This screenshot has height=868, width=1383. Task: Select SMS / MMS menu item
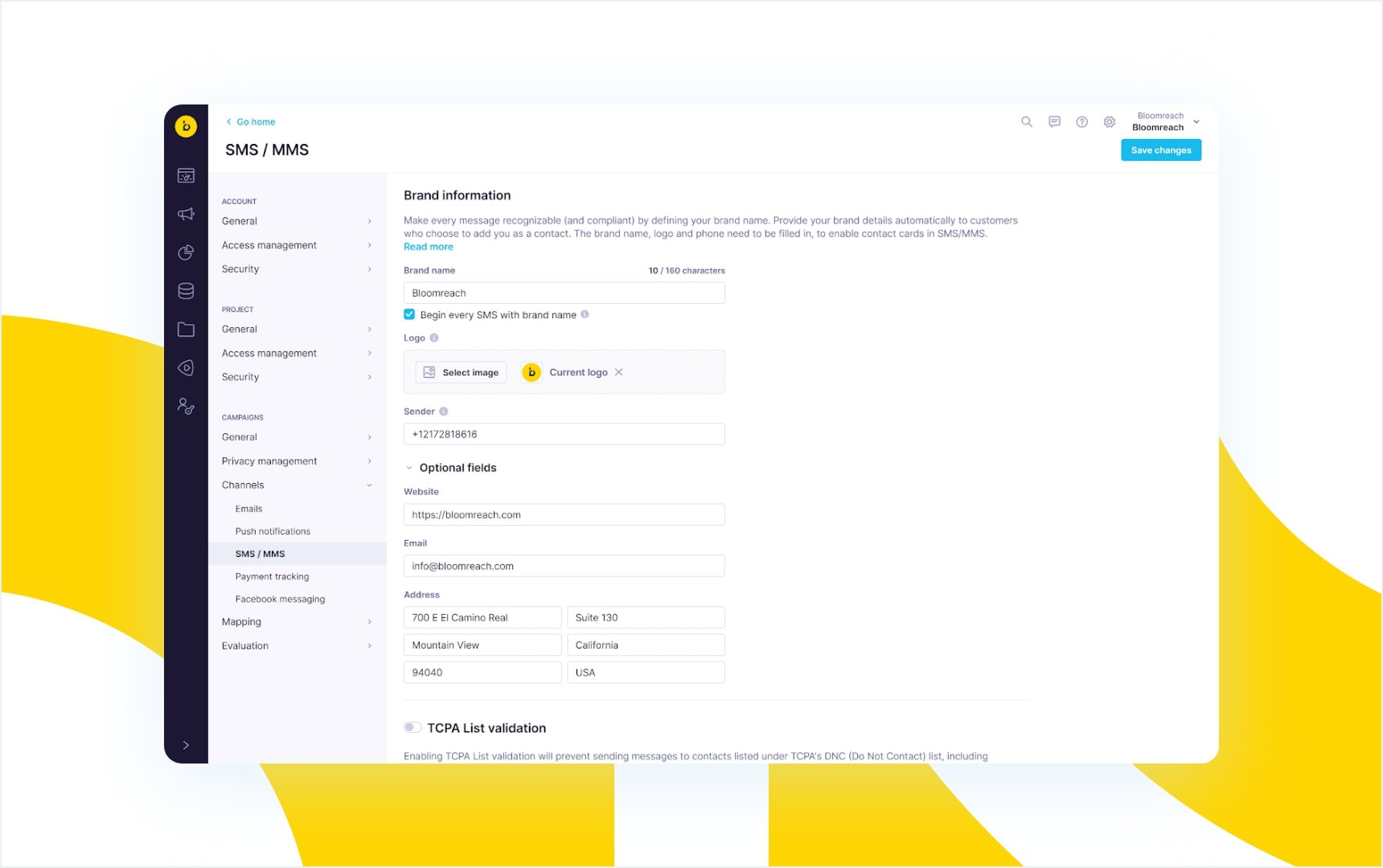(298, 554)
